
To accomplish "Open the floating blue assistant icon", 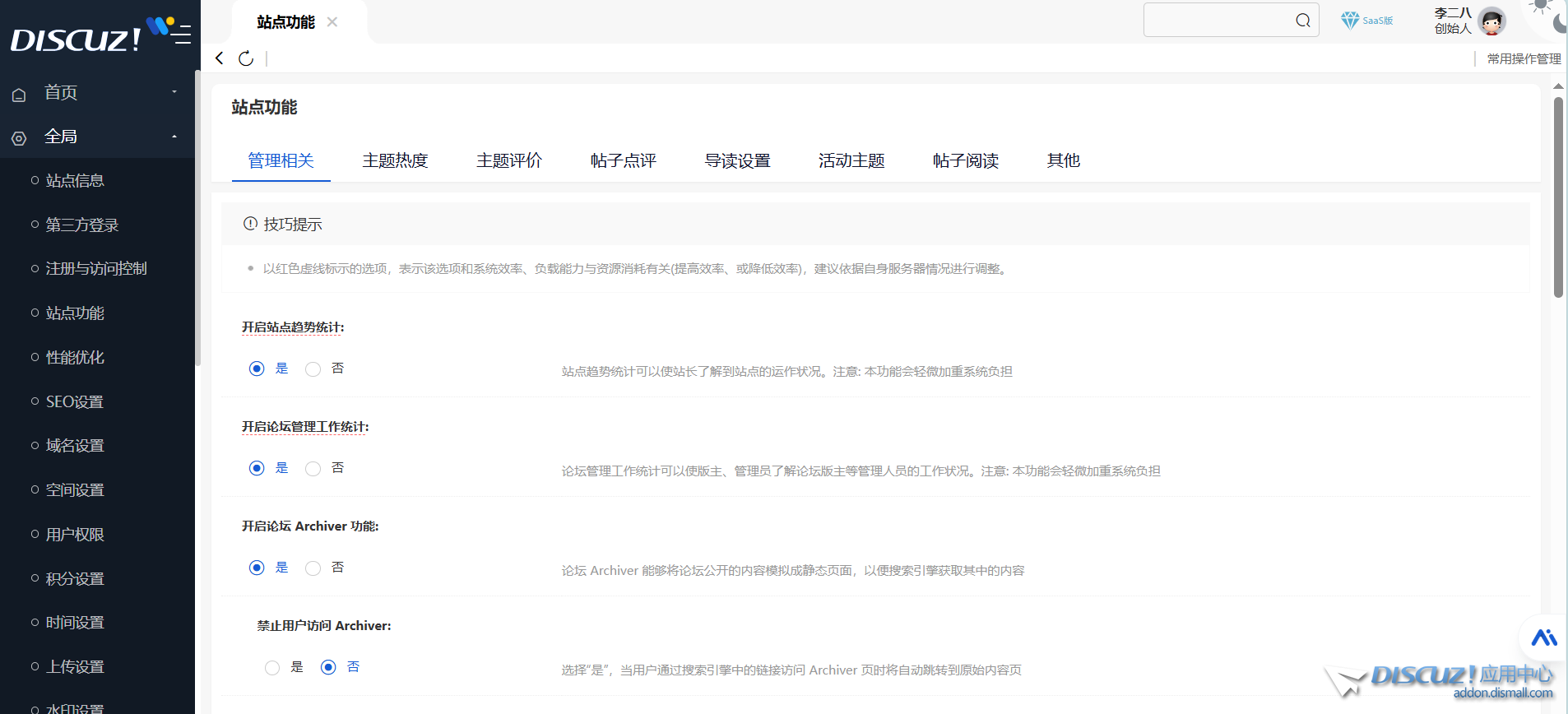I will (1543, 637).
